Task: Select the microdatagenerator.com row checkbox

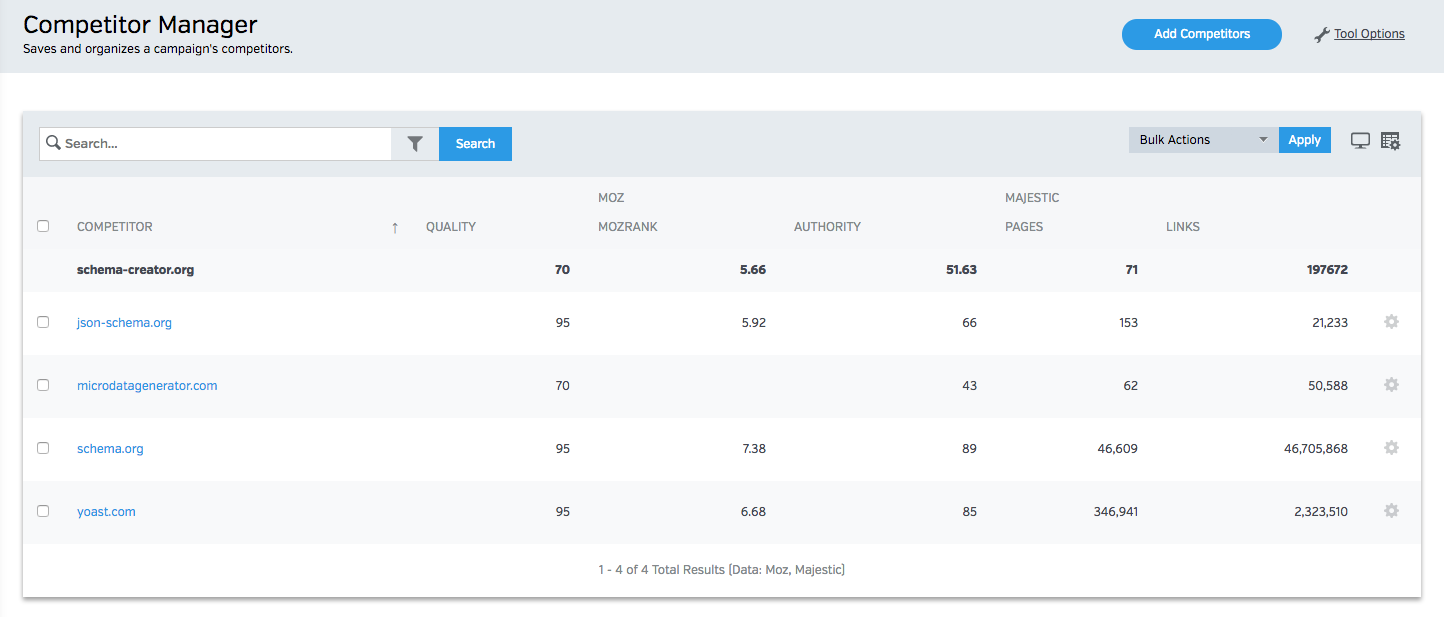Action: [x=43, y=385]
